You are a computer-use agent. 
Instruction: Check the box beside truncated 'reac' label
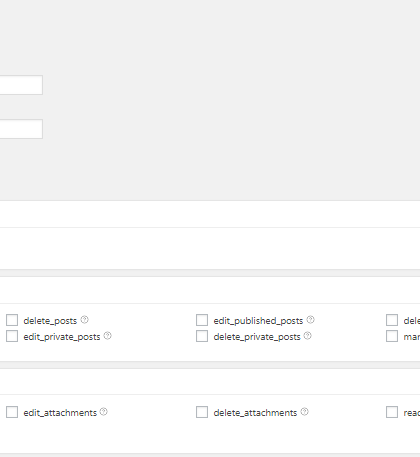[x=392, y=412]
